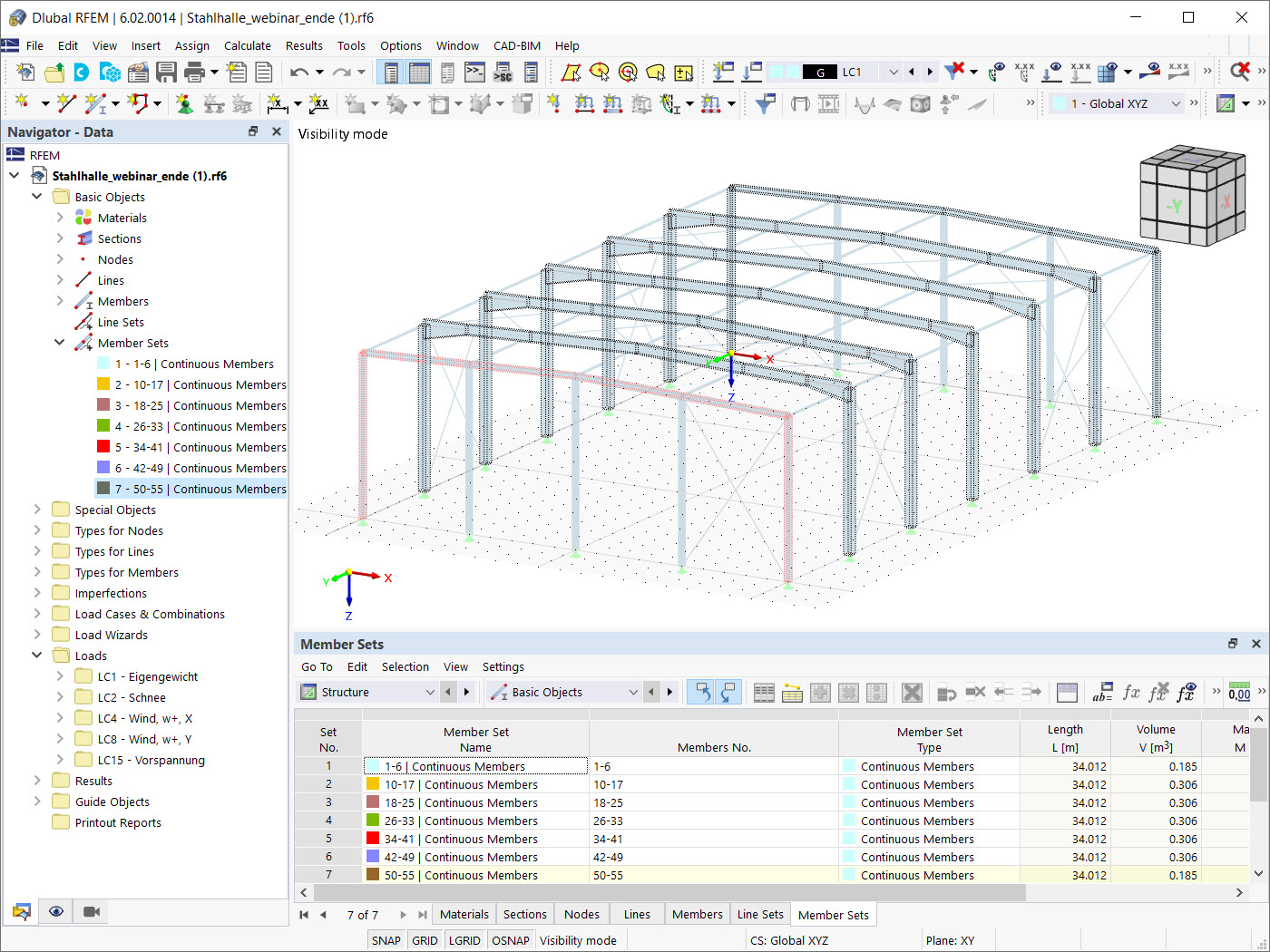Viewport: 1270px width, 952px height.
Task: Click the Save model floppy disk icon
Action: click(166, 73)
